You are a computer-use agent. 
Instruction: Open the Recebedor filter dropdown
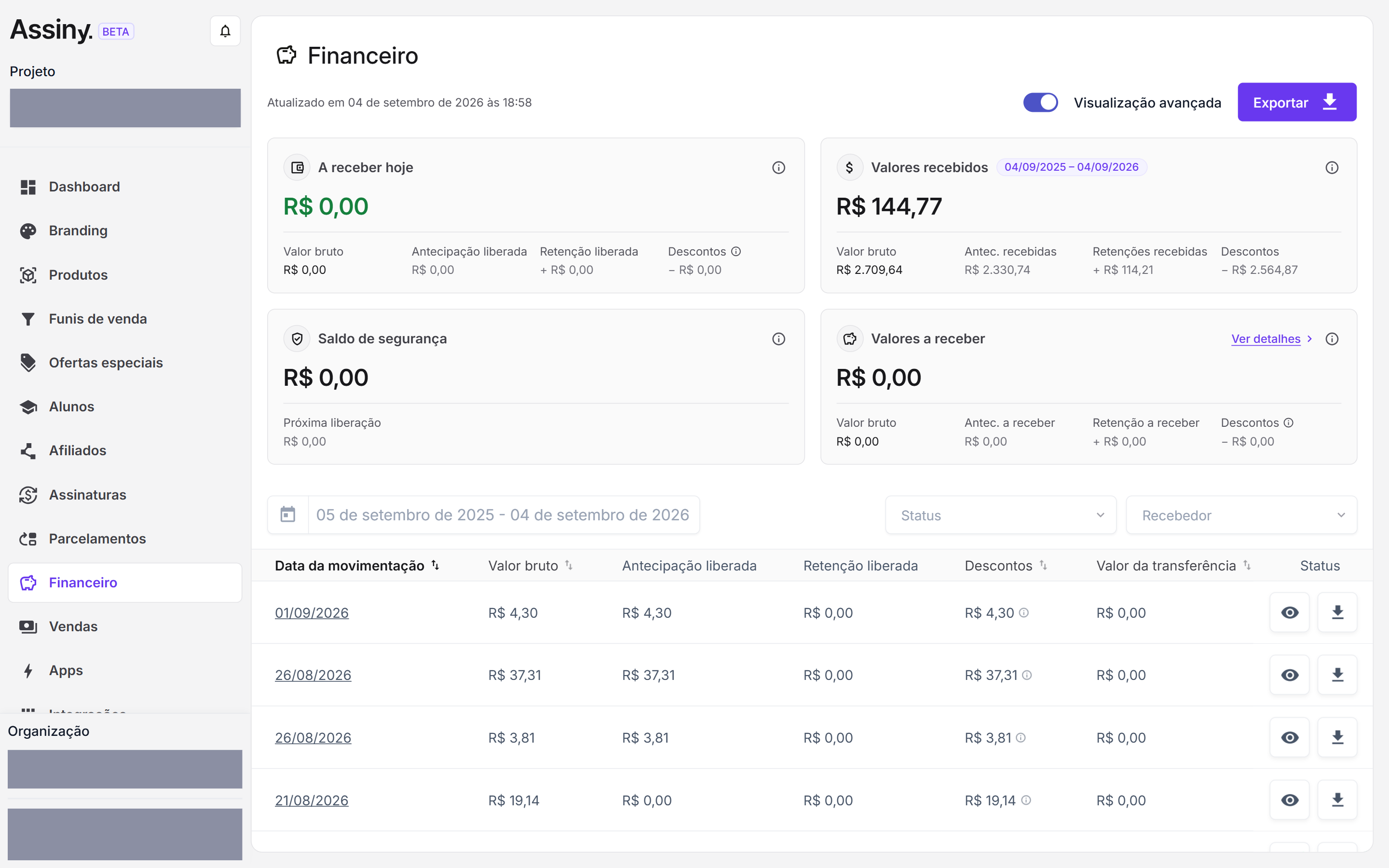pos(1241,515)
